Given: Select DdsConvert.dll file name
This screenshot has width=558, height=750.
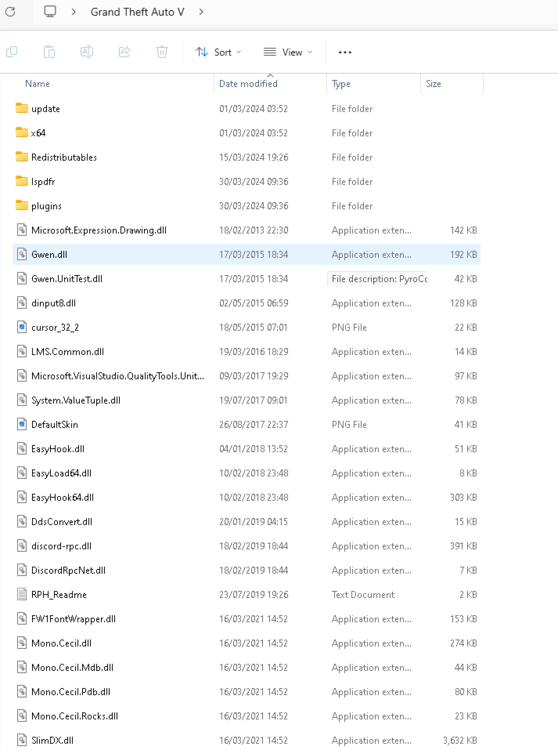Looking at the screenshot, I should pos(62,522).
